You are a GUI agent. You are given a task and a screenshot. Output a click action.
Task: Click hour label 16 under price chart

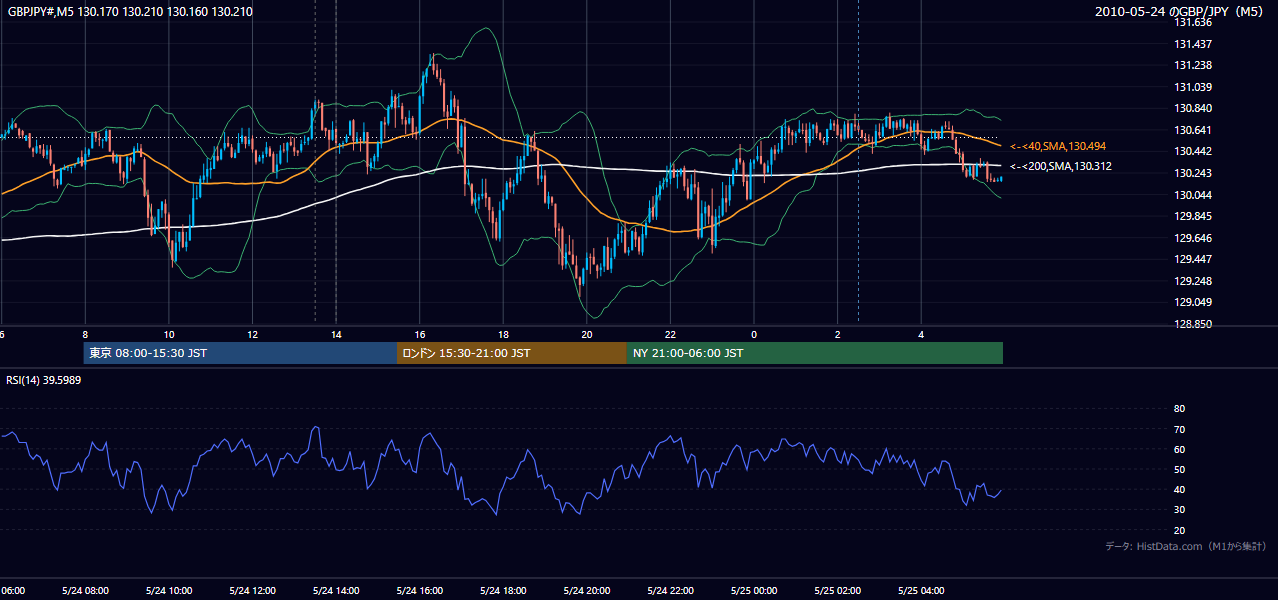(420, 335)
